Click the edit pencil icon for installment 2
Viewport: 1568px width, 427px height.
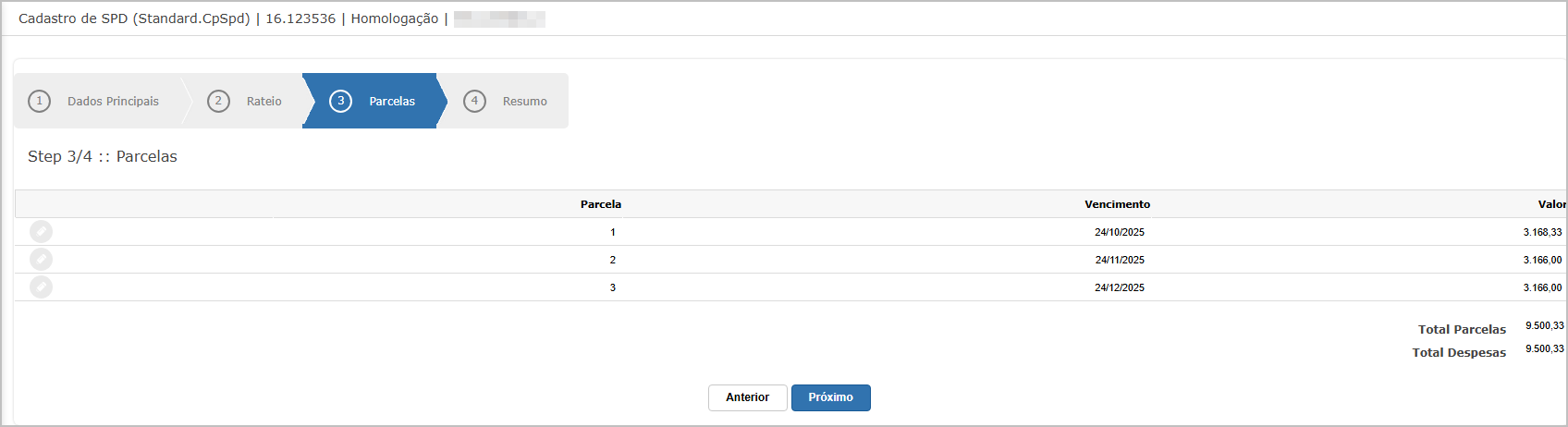[42, 259]
